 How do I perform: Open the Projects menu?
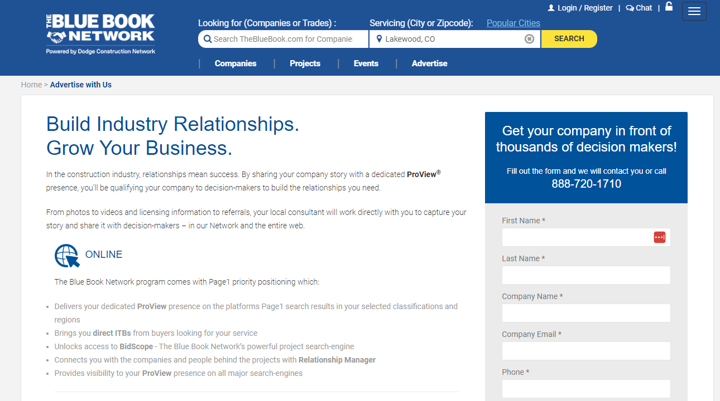[x=304, y=63]
